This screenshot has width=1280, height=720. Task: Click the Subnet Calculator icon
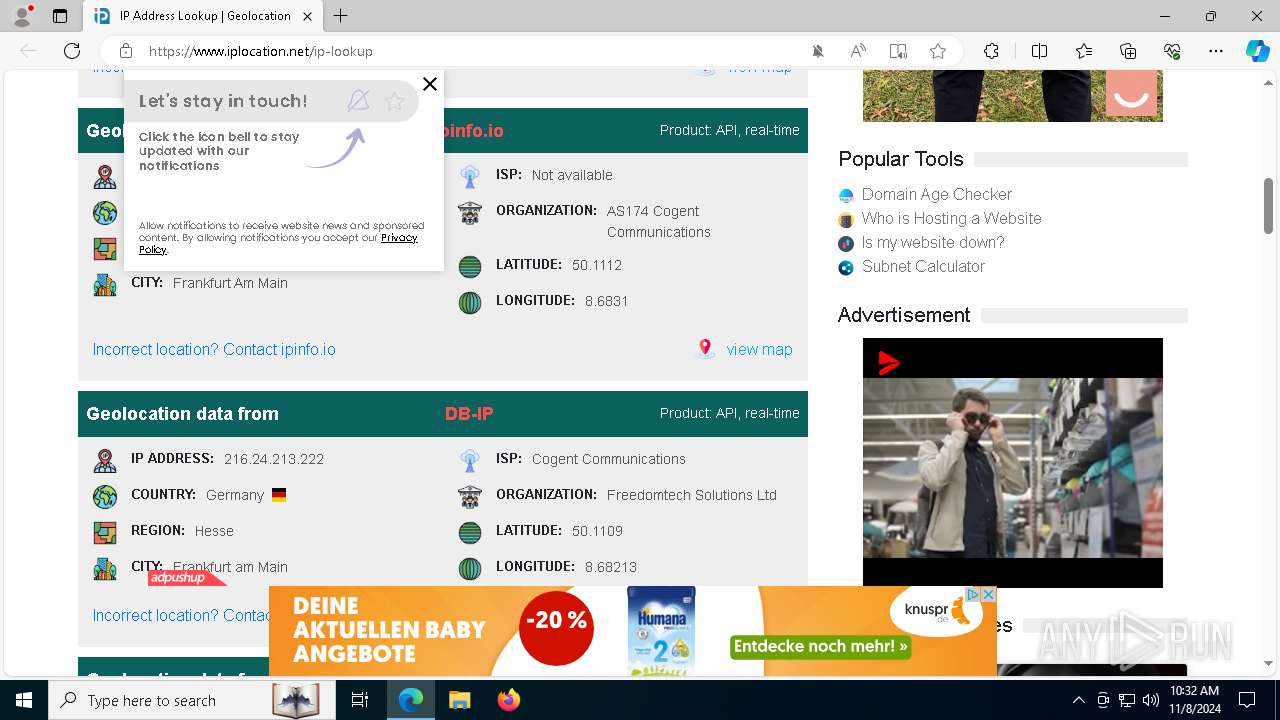[846, 267]
